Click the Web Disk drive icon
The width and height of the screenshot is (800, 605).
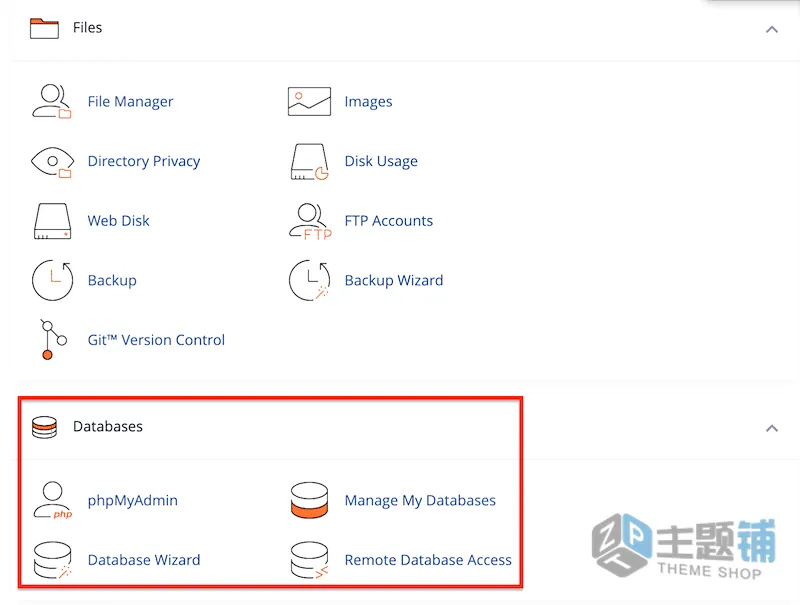pyautogui.click(x=53, y=221)
